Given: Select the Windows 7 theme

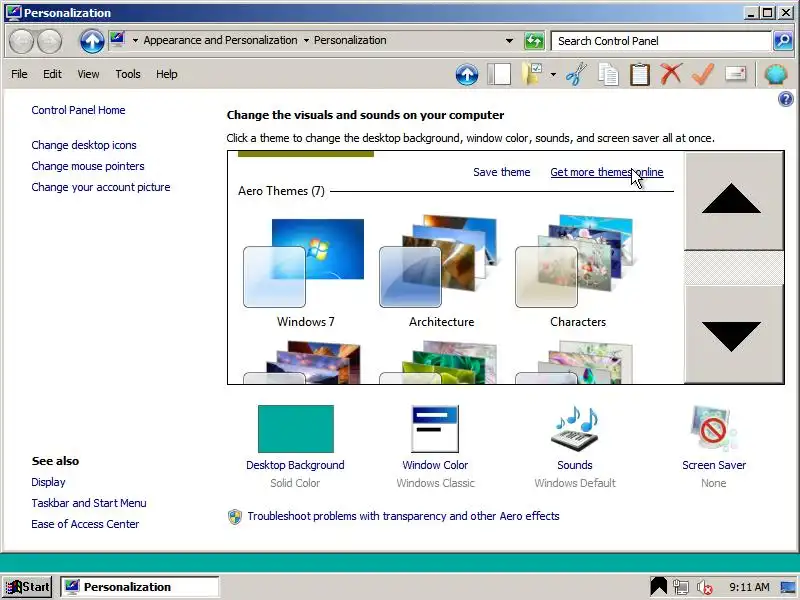Looking at the screenshot, I should tap(305, 273).
